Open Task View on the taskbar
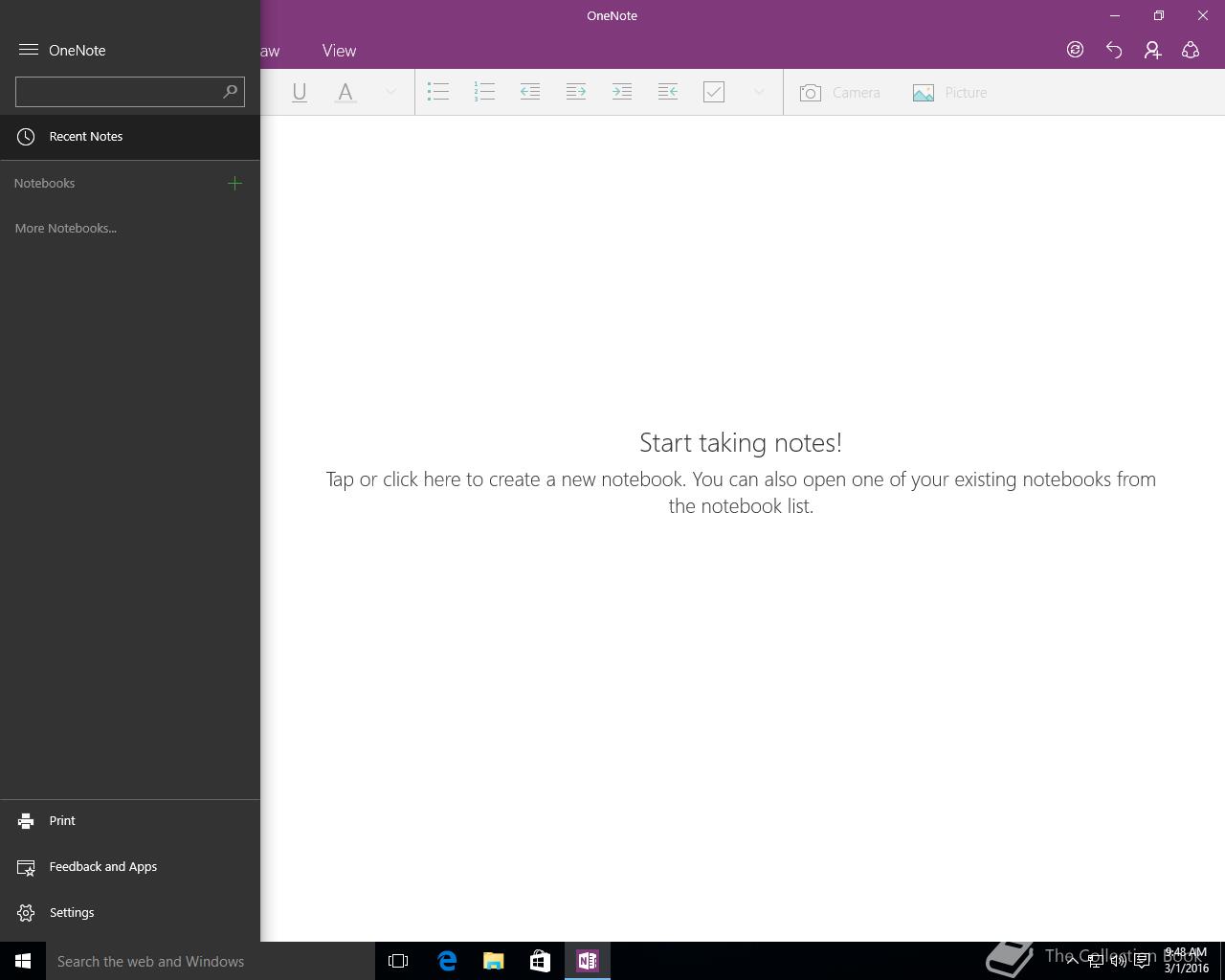This screenshot has width=1225, height=980. [398, 961]
